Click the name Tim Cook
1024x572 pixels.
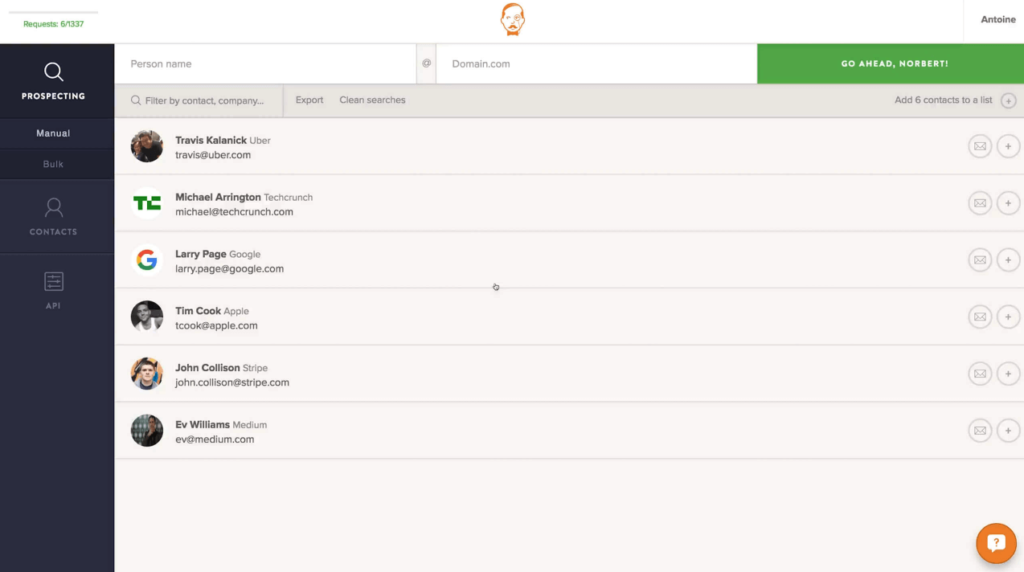point(198,311)
